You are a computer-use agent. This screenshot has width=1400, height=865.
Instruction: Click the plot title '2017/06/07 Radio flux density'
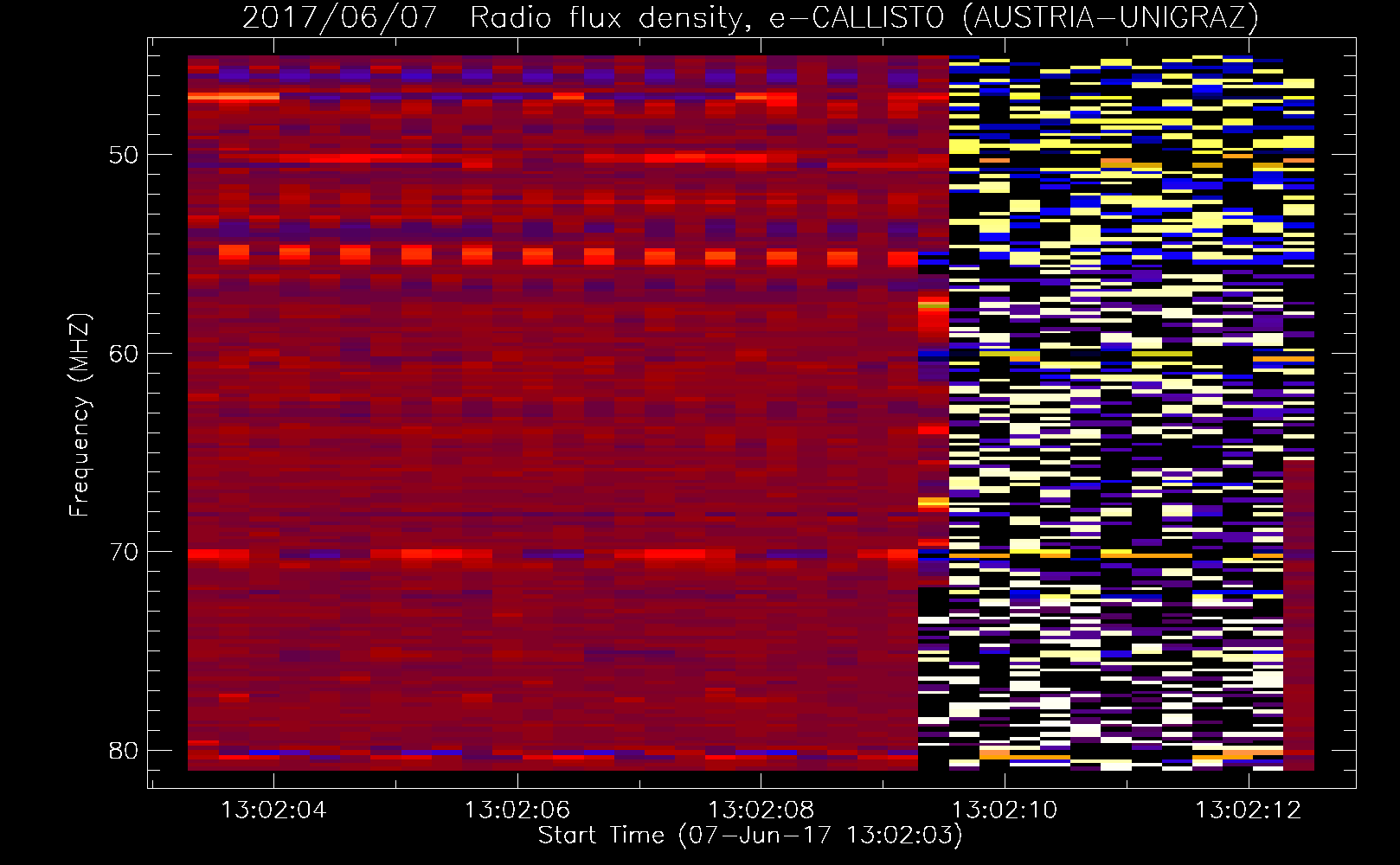click(750, 17)
